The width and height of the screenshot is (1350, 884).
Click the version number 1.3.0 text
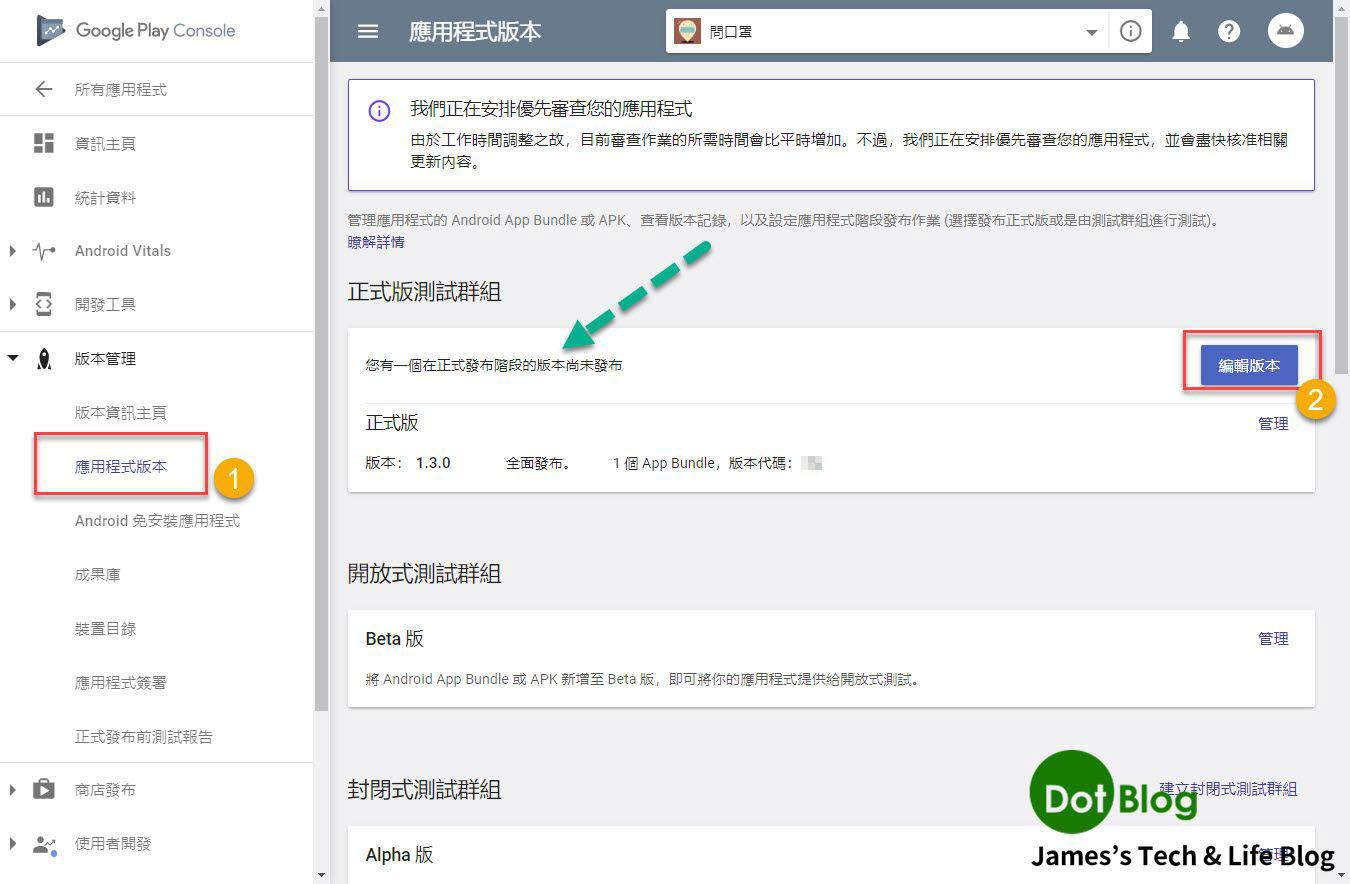click(x=433, y=463)
